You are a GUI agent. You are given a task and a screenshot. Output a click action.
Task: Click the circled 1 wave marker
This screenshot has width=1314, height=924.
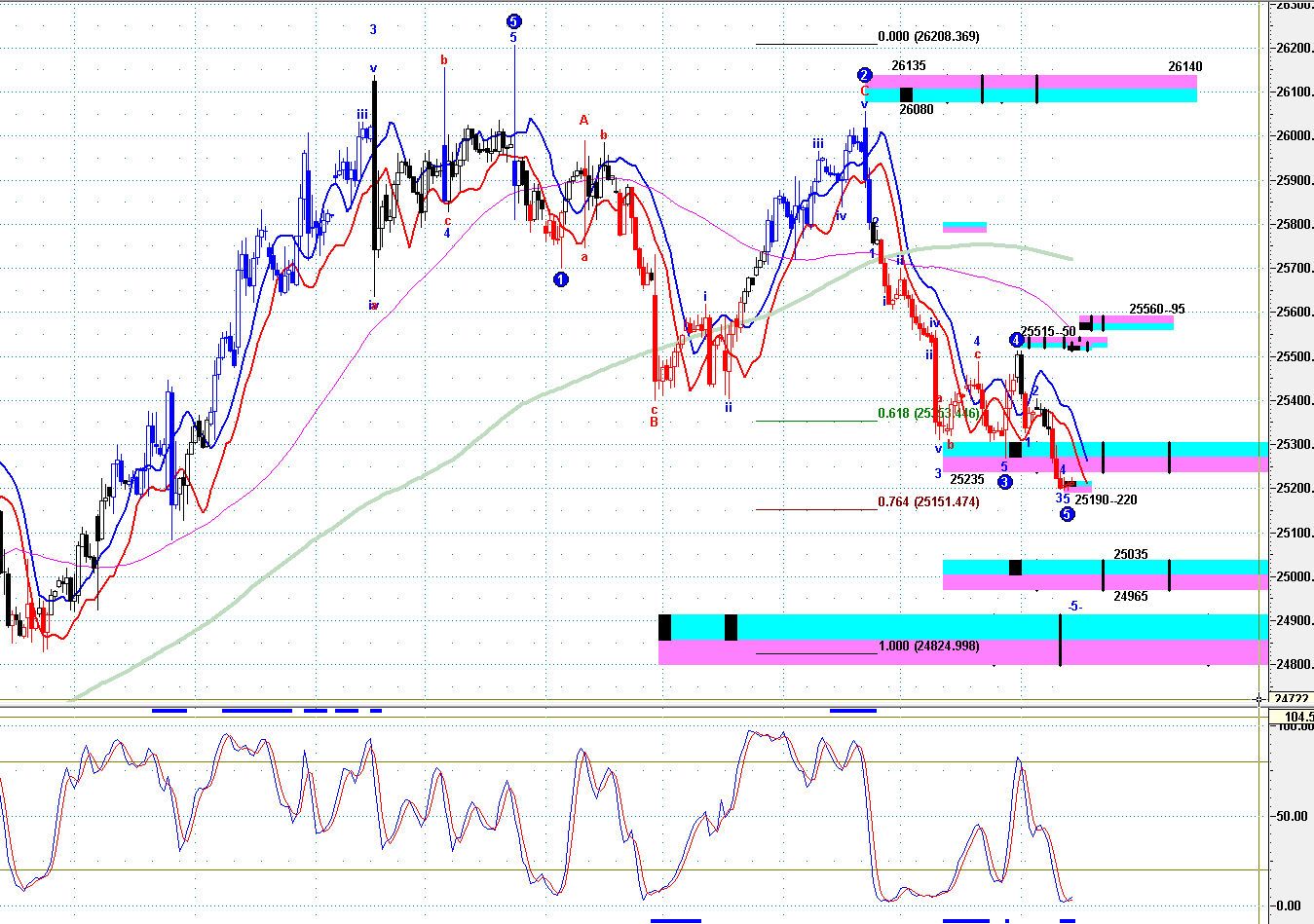coord(561,279)
